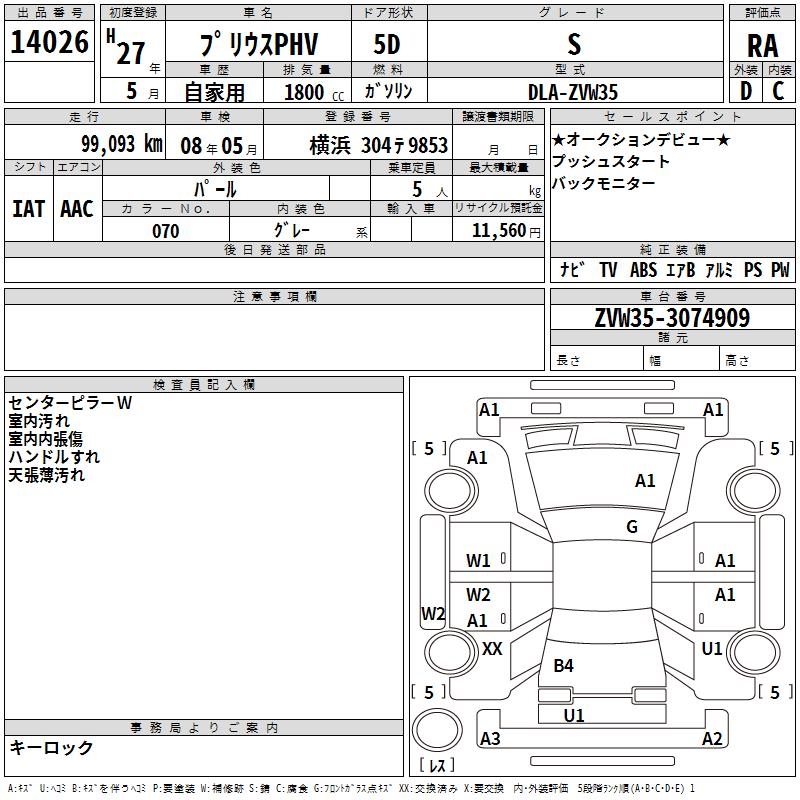Select model code DLA-ZVW35
The image size is (800, 800).
(x=573, y=92)
